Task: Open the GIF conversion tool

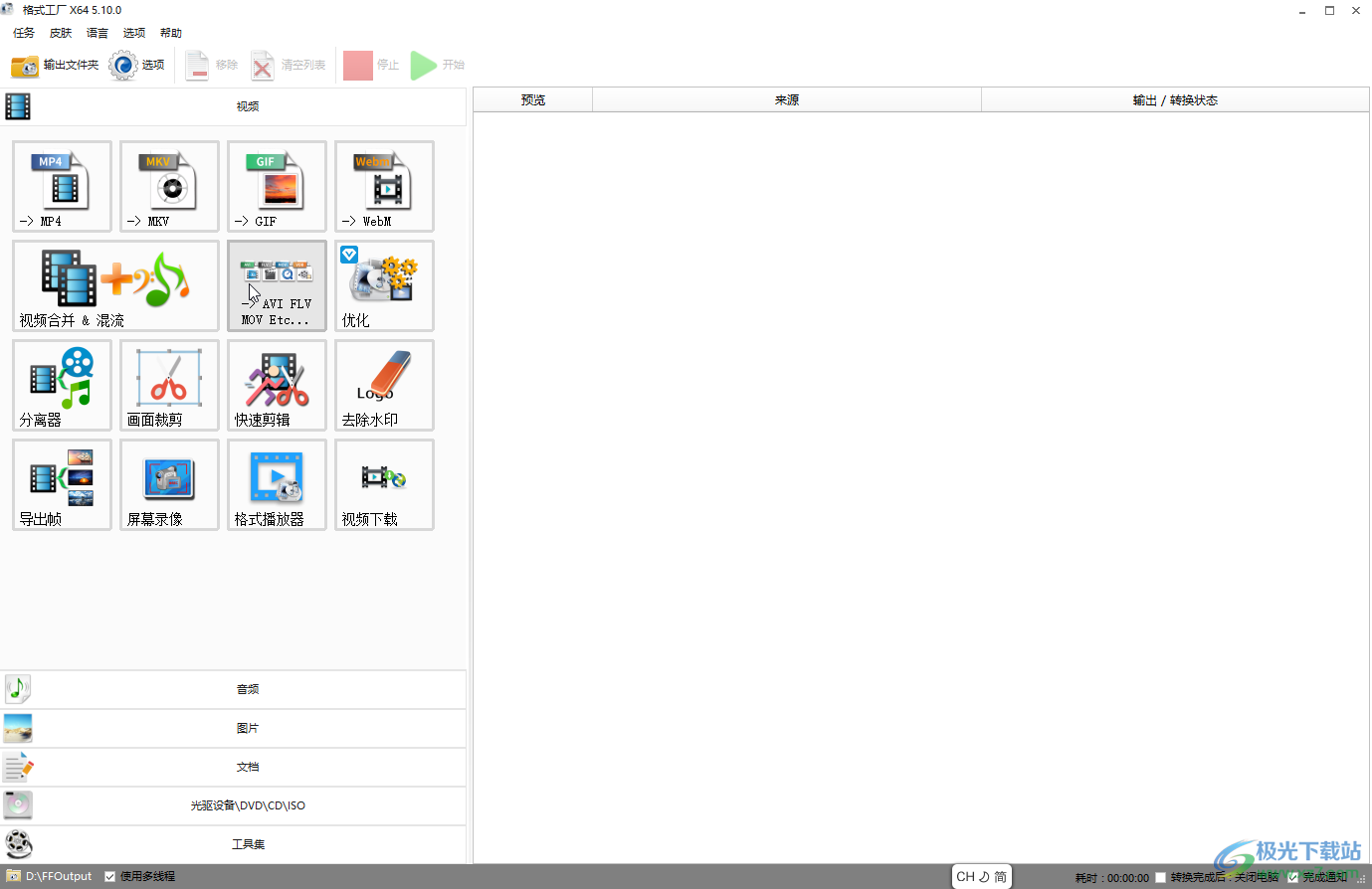Action: 277,187
